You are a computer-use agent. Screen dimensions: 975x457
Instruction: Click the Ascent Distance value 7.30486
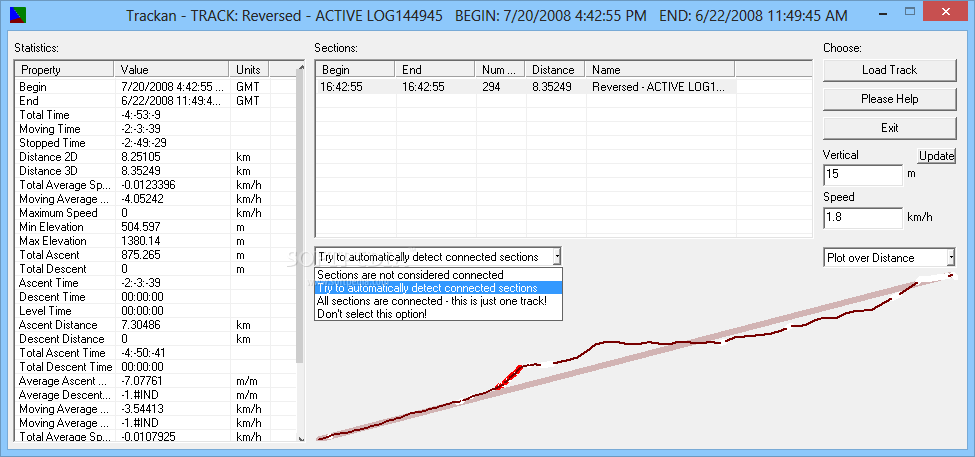(x=140, y=325)
